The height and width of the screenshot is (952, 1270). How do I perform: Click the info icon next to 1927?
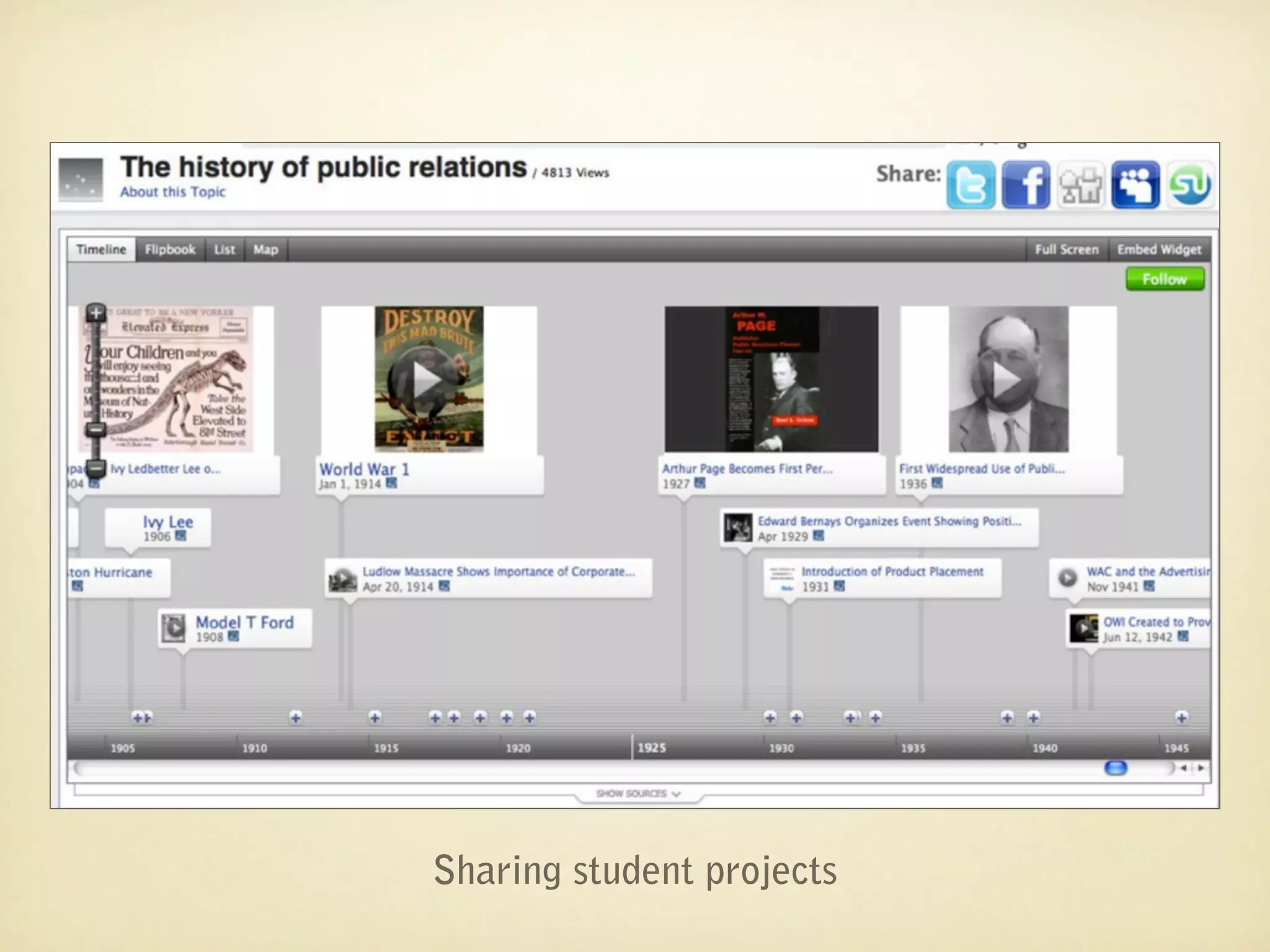(x=699, y=483)
